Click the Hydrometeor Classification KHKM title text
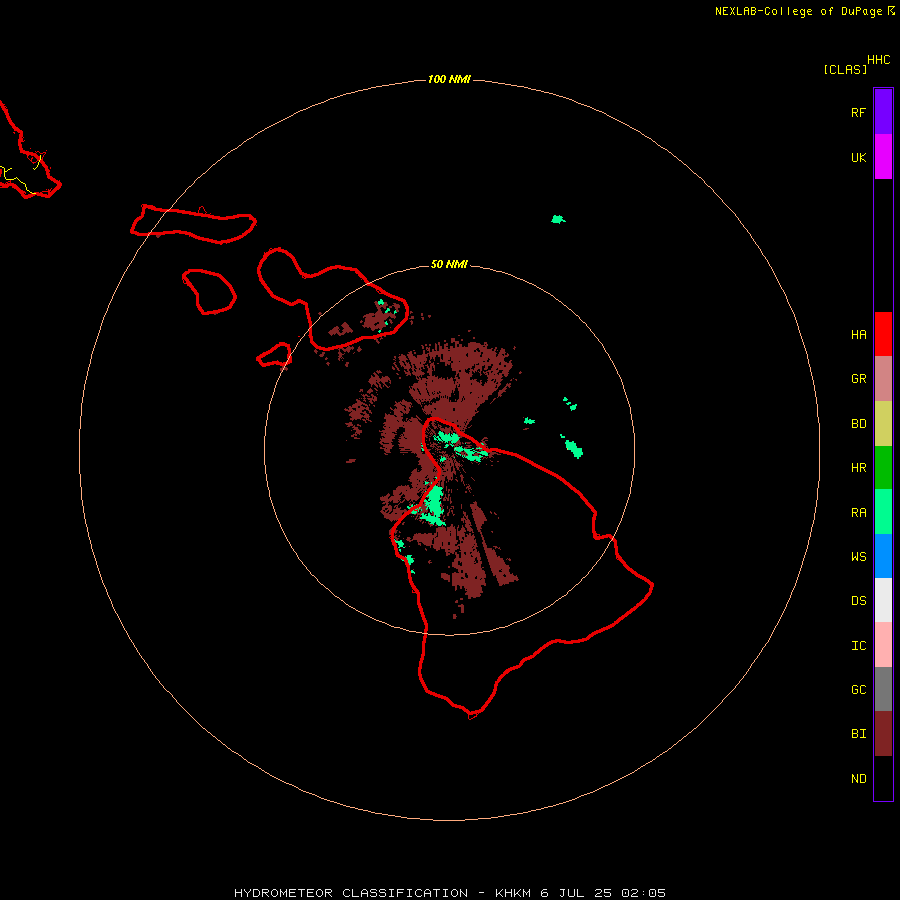This screenshot has width=900, height=900. 449,893
